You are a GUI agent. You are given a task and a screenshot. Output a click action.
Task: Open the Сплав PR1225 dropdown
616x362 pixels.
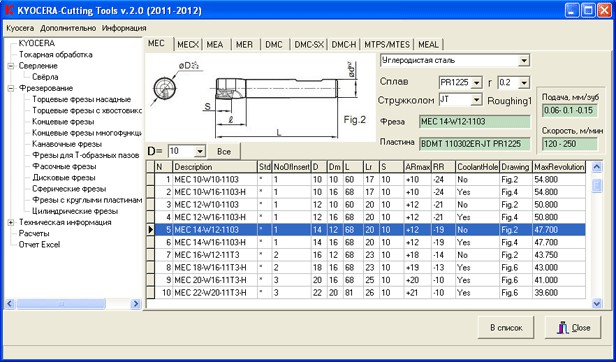click(x=476, y=83)
